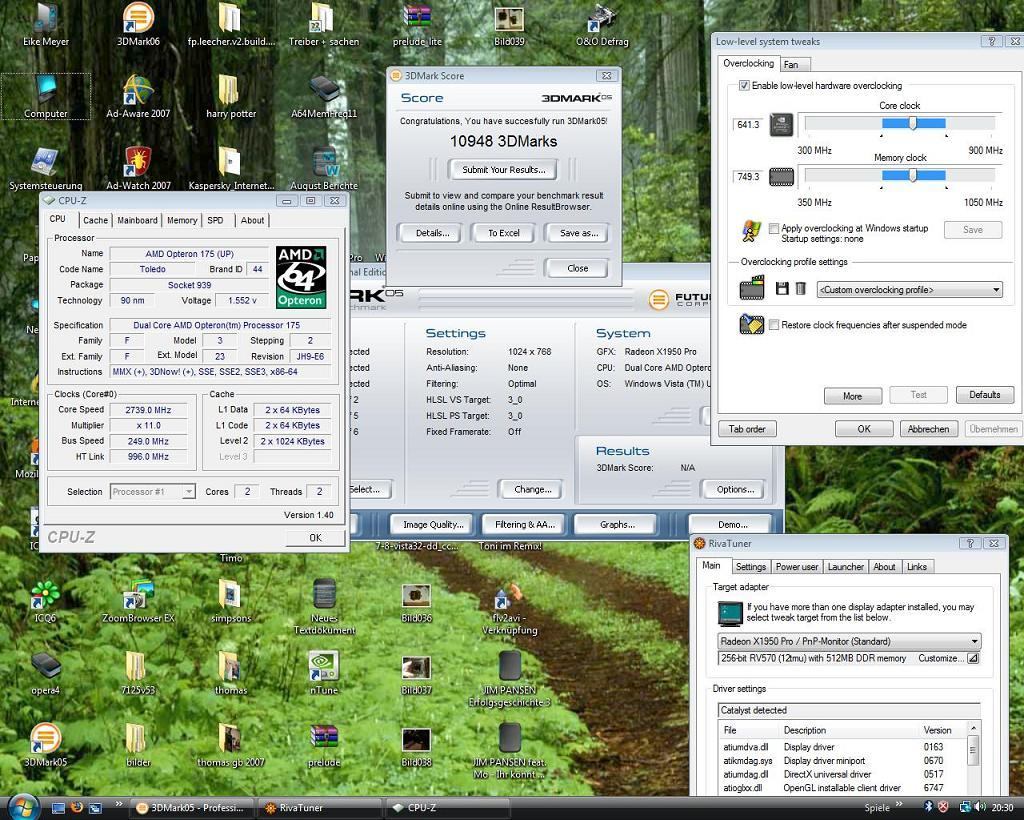This screenshot has height=820, width=1024.
Task: Click Submit Your Results button
Action: tap(504, 170)
